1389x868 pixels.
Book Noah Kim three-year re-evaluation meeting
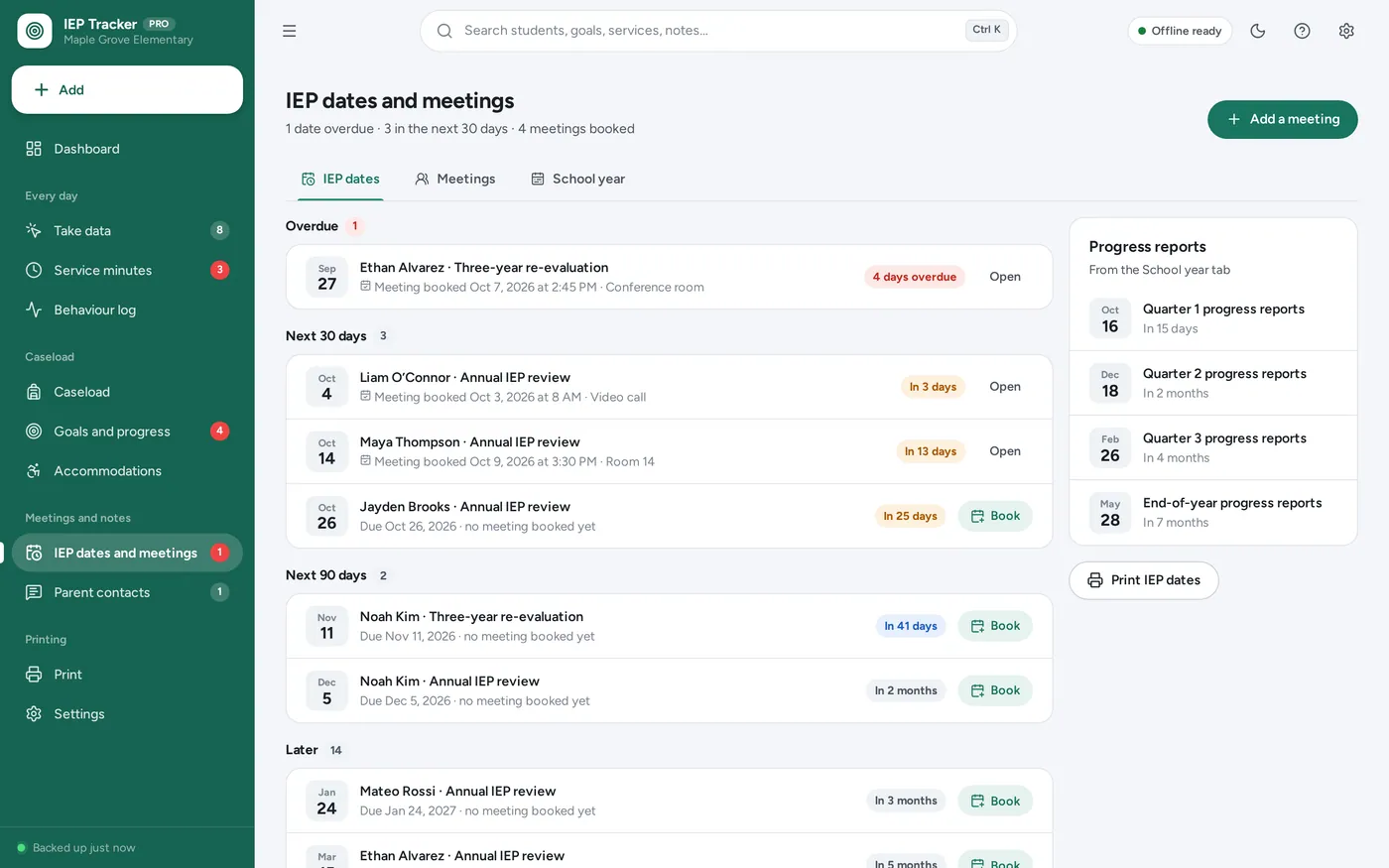995,626
